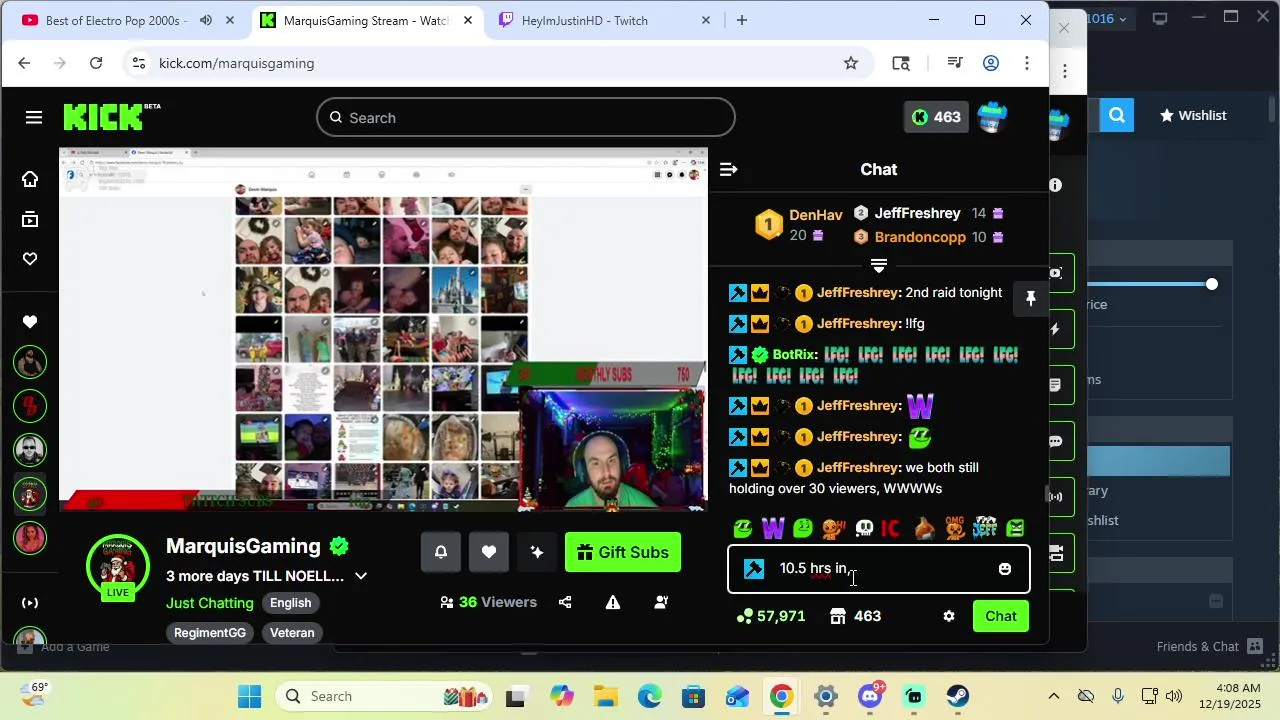Image resolution: width=1280 pixels, height=720 pixels.
Task: Focus the Kick search field
Action: click(x=526, y=118)
